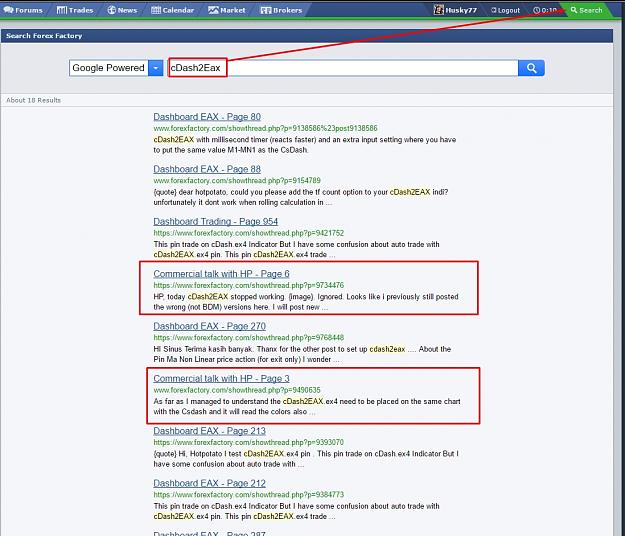Click the clock time display

(x=545, y=10)
